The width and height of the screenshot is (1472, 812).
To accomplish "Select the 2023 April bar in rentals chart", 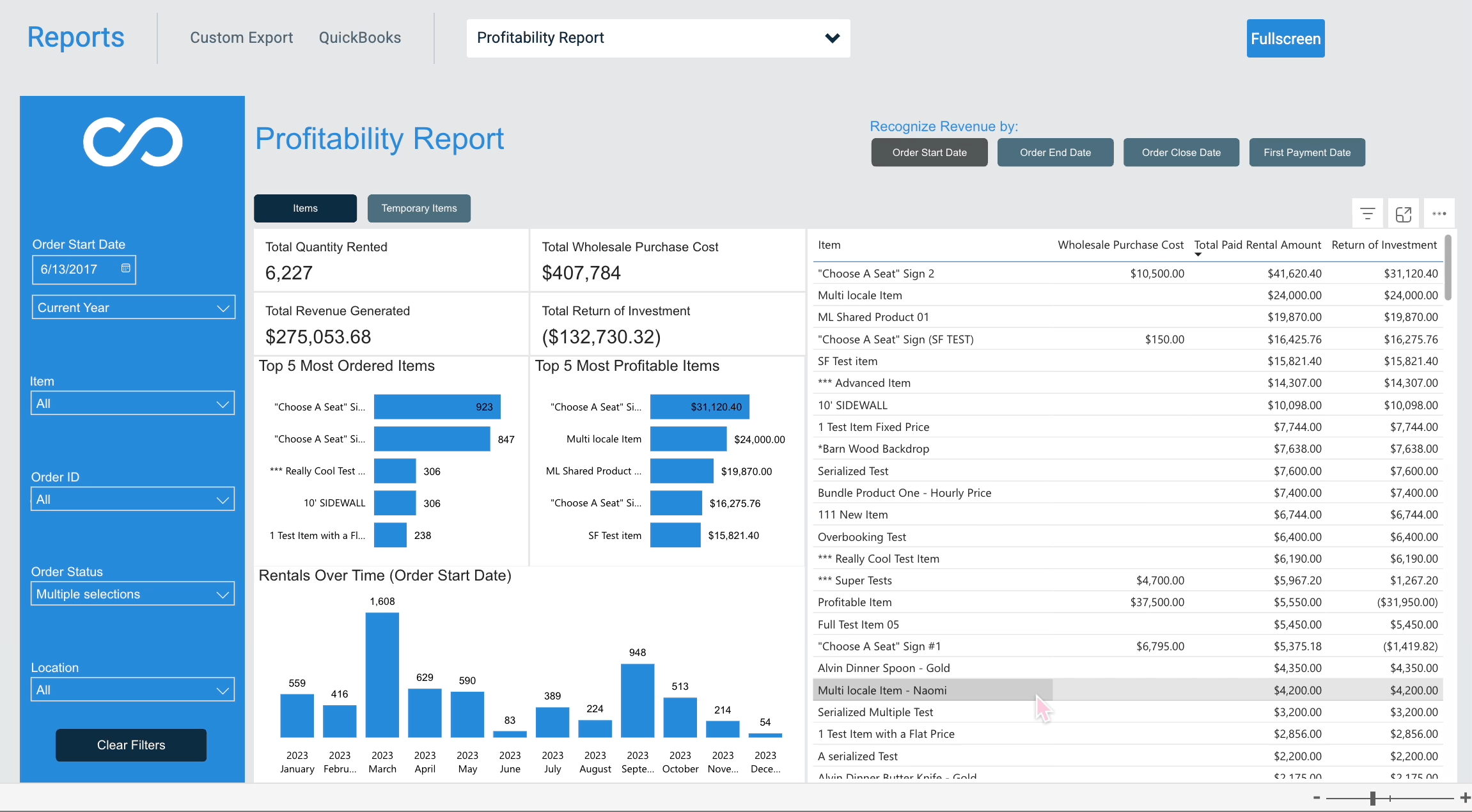I will (x=425, y=713).
